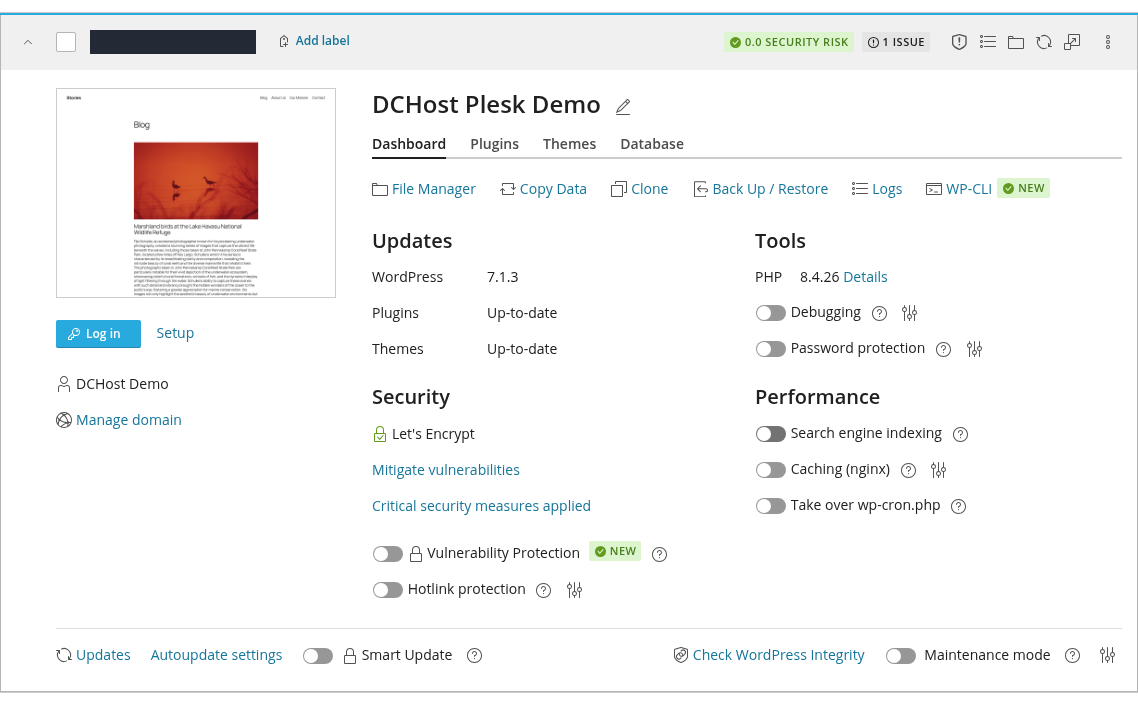Toggle Smart Update switch
Viewport: 1138px width, 710px height.
tap(318, 656)
